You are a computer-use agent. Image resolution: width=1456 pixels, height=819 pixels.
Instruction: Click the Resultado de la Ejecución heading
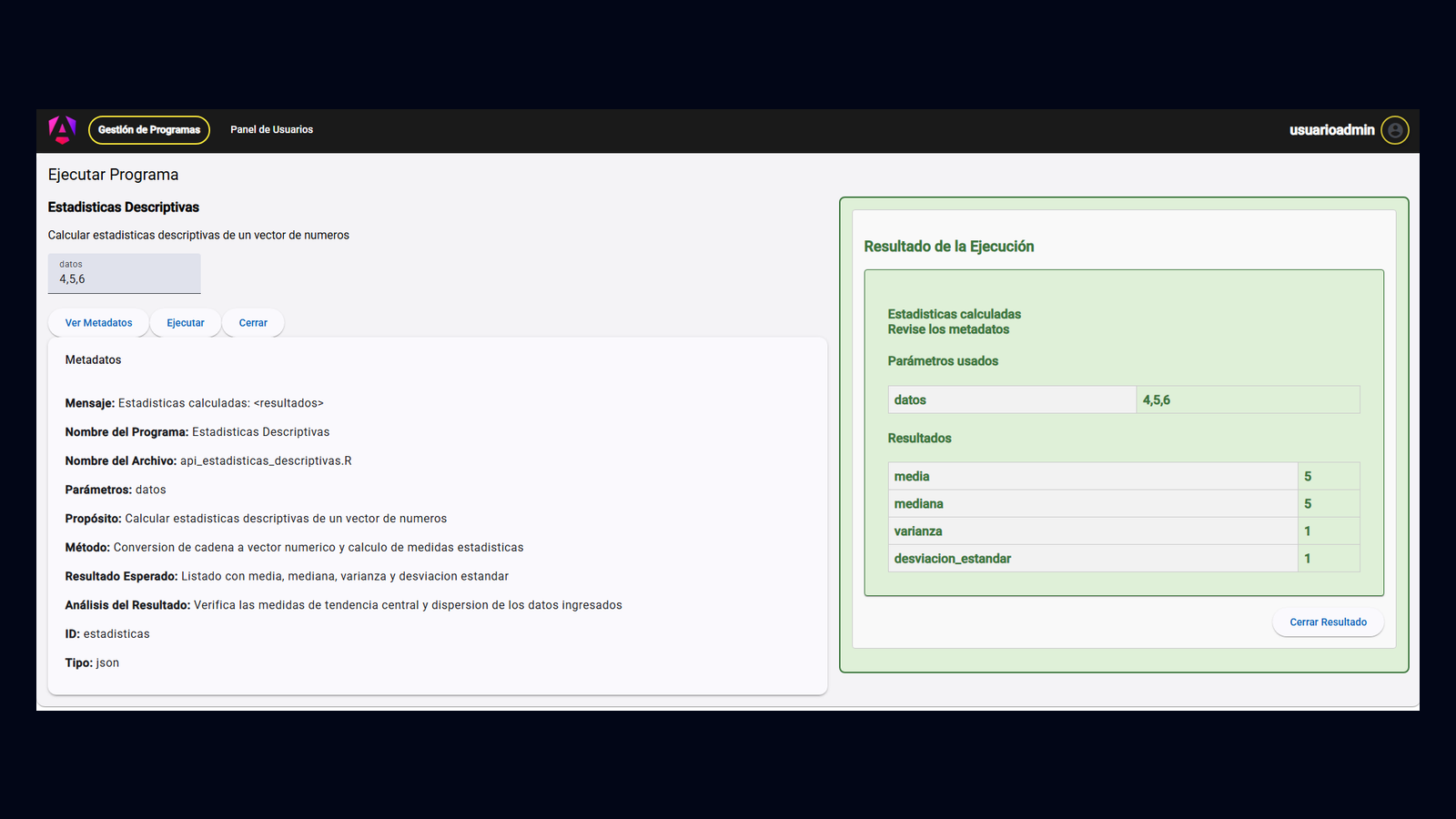(949, 247)
